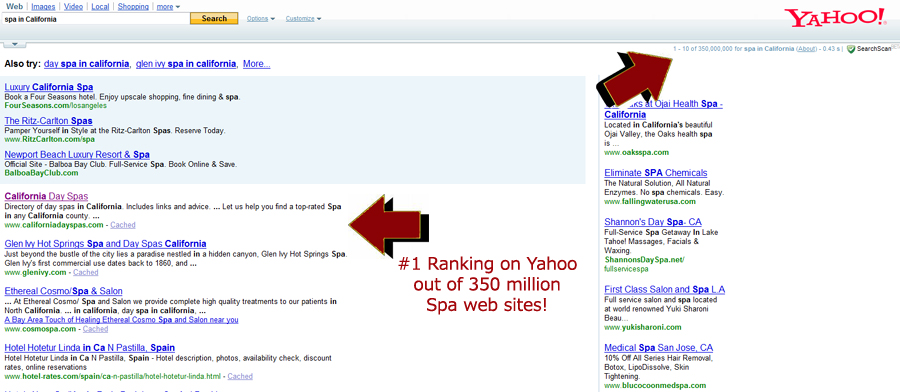Screen dimensions: 900x392
Task: View Cached copy of glenivy.com result
Action: [86, 273]
